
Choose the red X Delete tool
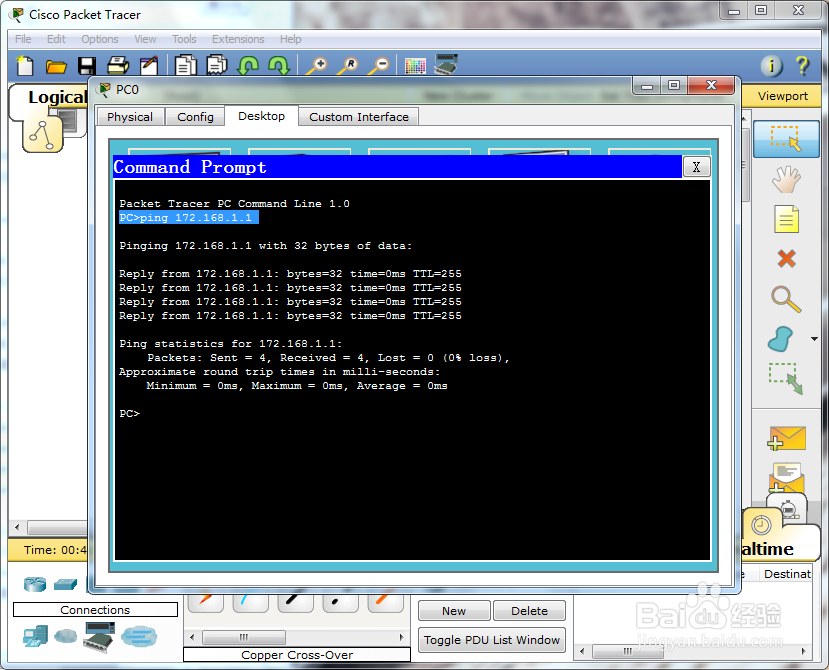coord(787,259)
